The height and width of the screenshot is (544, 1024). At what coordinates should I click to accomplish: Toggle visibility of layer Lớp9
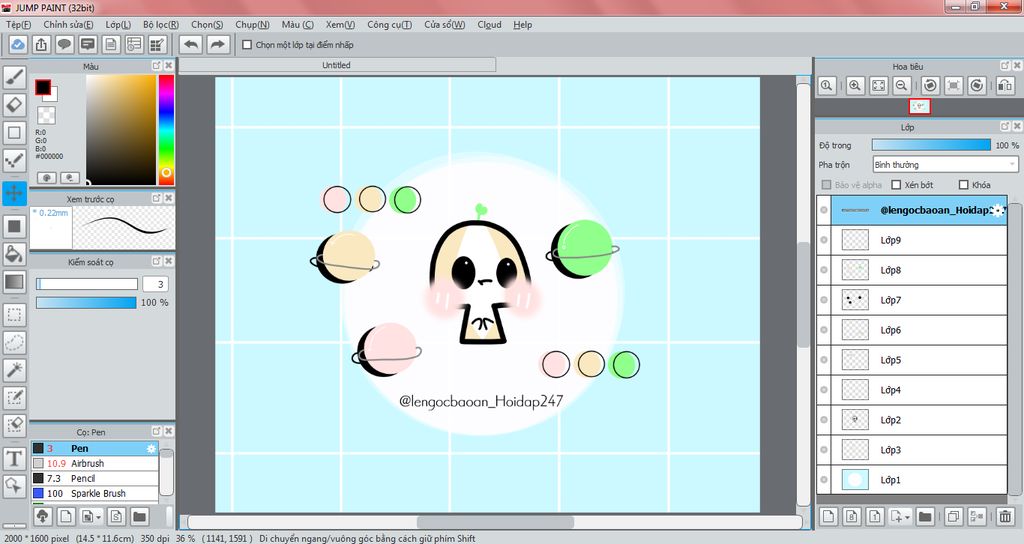(x=824, y=240)
